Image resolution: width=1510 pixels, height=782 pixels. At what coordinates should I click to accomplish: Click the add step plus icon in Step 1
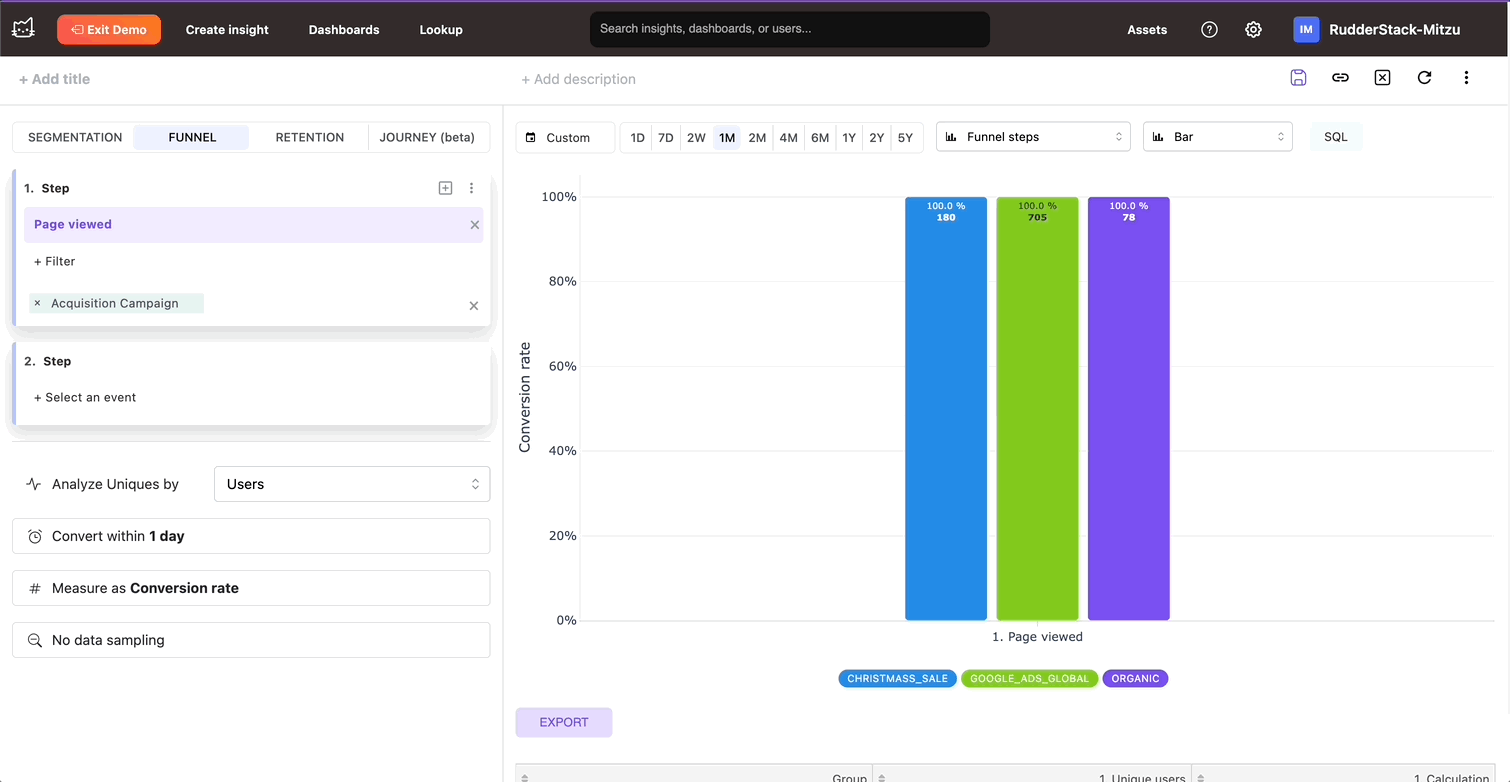446,188
